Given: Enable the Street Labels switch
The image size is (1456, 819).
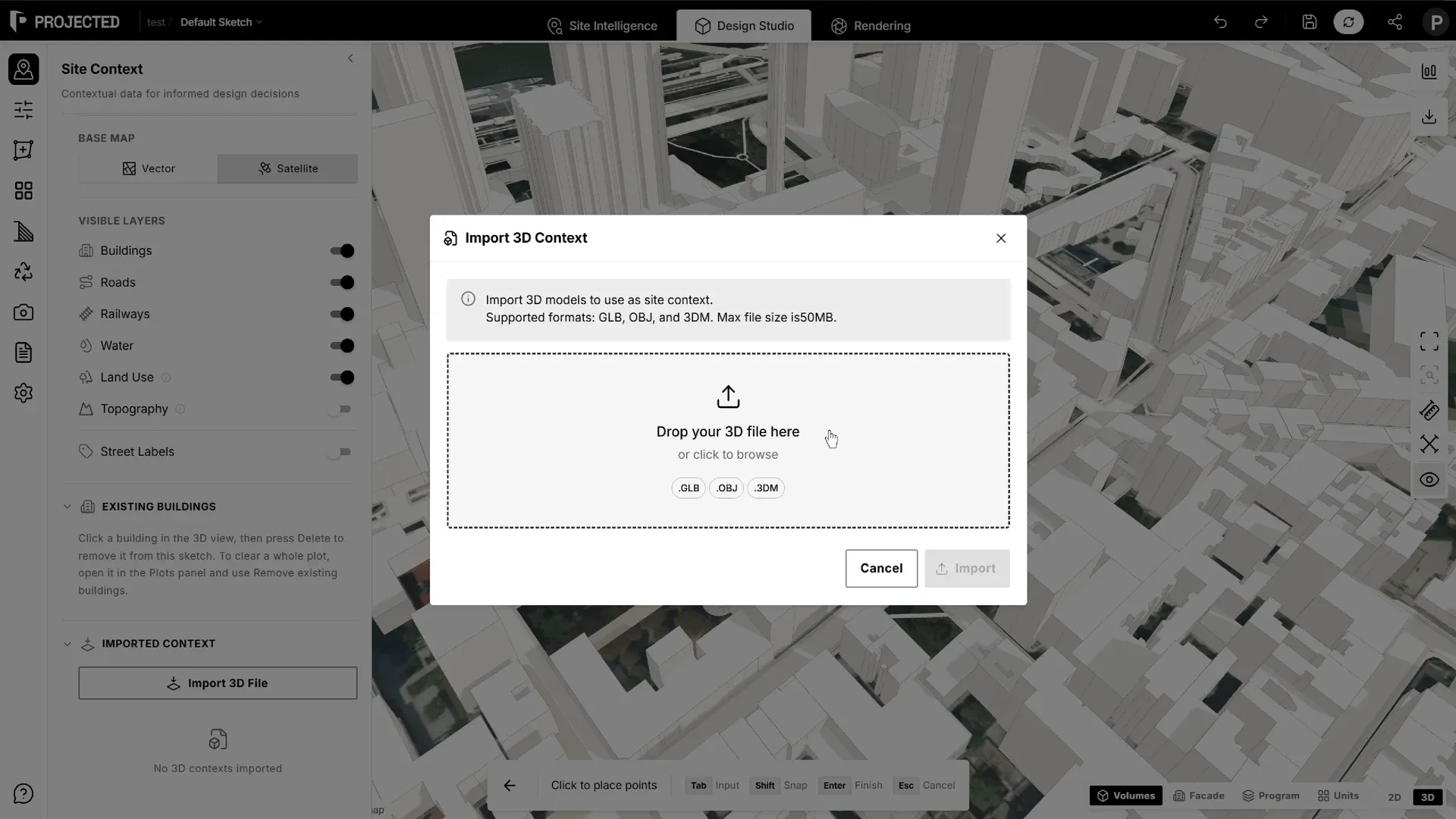Looking at the screenshot, I should click(340, 452).
